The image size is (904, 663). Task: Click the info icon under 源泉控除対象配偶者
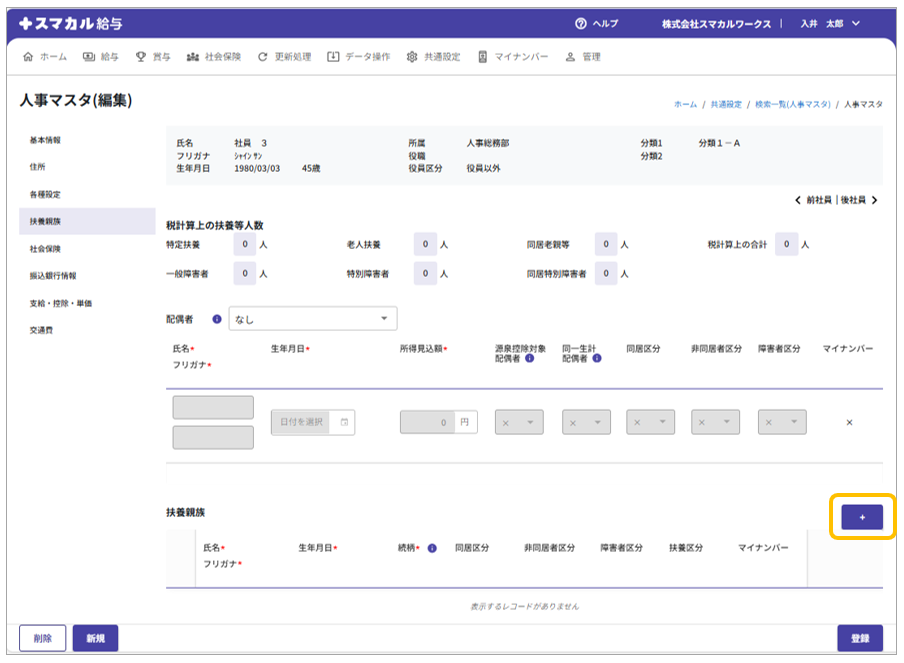pos(529,358)
